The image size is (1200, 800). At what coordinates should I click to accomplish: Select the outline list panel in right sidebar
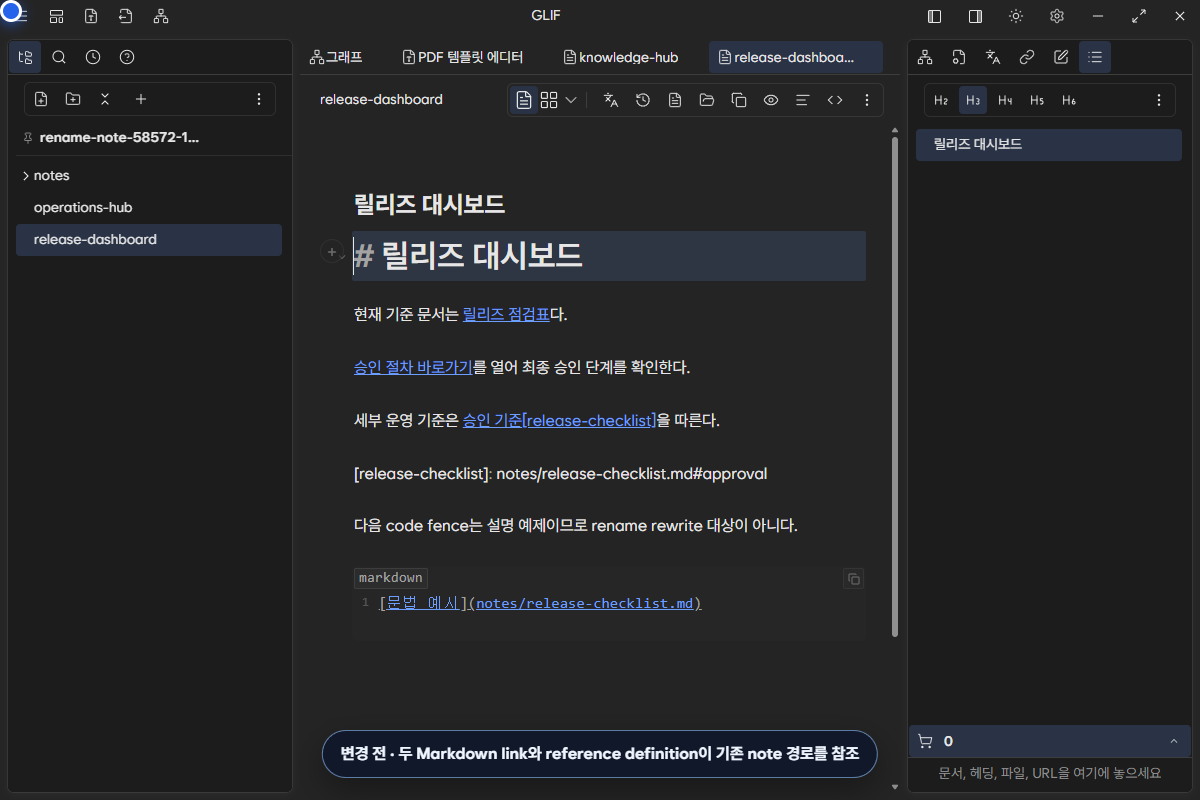1095,57
